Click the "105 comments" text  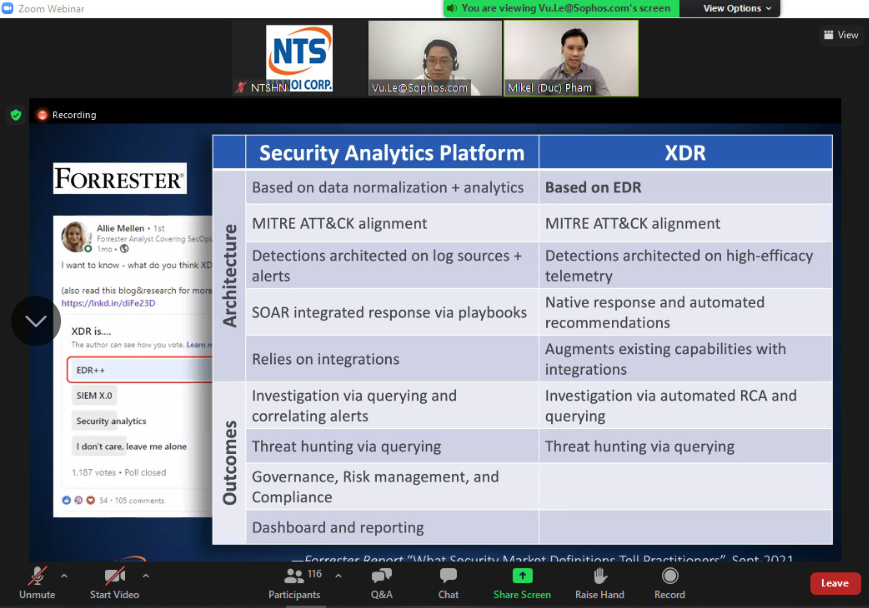[140, 500]
